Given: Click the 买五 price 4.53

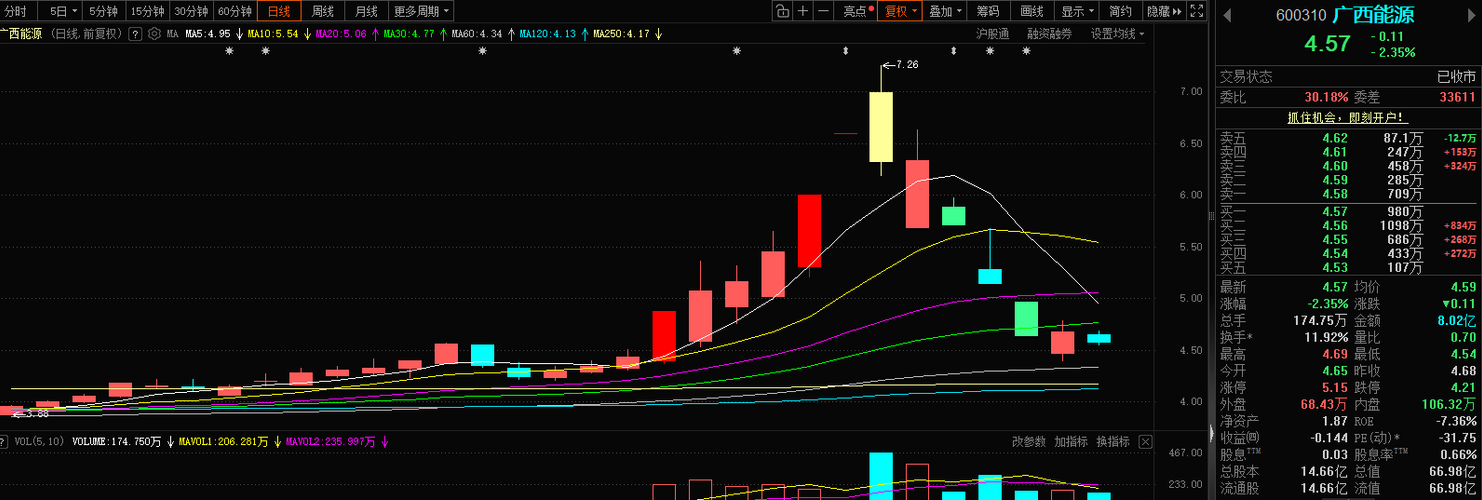Looking at the screenshot, I should [1335, 268].
